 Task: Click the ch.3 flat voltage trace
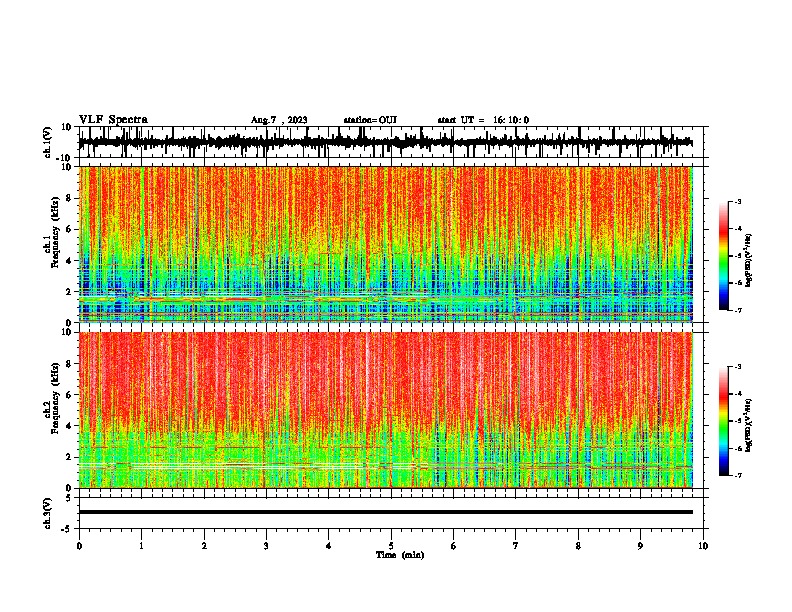pos(386,512)
